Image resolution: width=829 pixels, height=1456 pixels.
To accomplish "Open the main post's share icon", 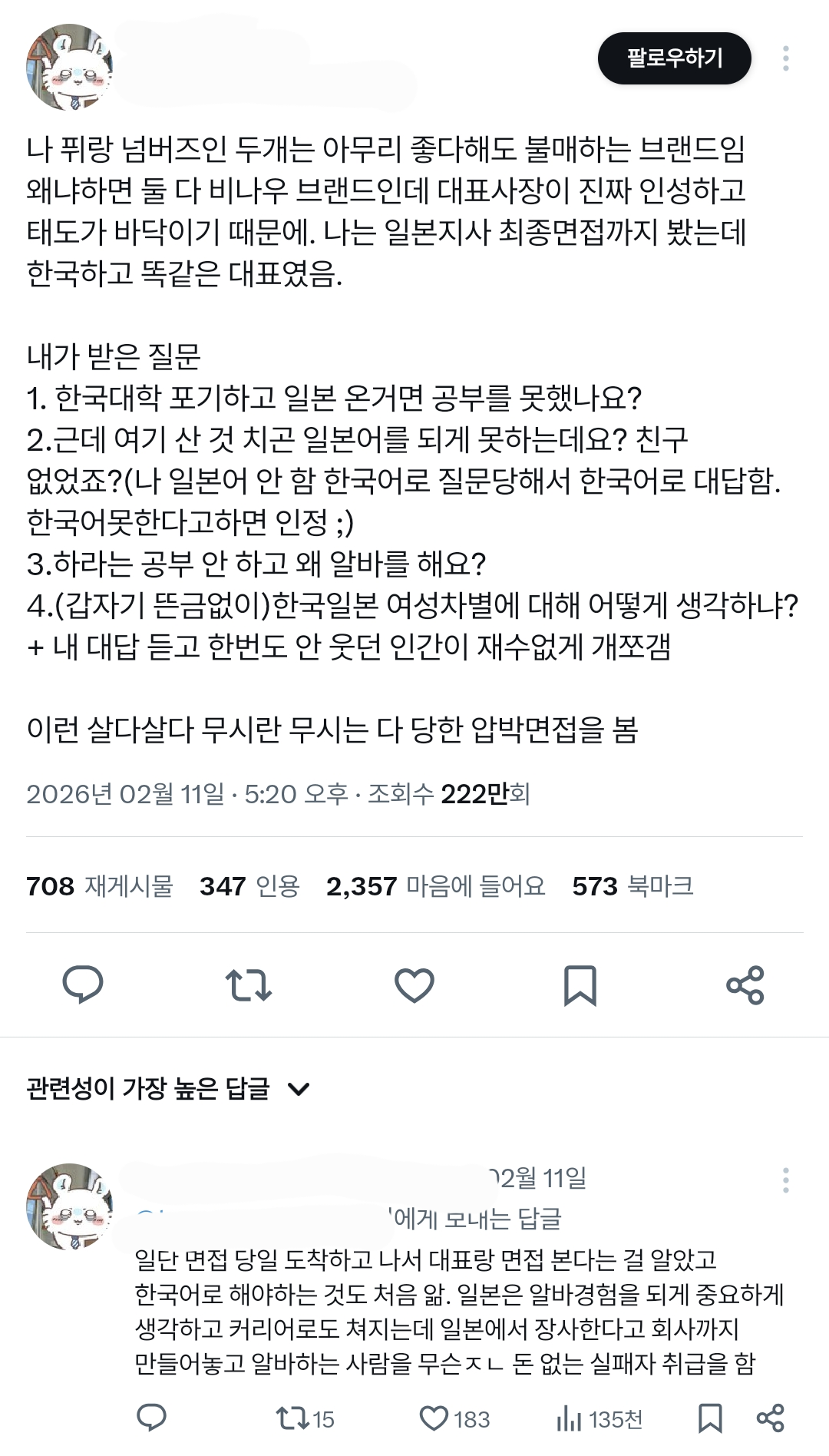I will pos(745,985).
